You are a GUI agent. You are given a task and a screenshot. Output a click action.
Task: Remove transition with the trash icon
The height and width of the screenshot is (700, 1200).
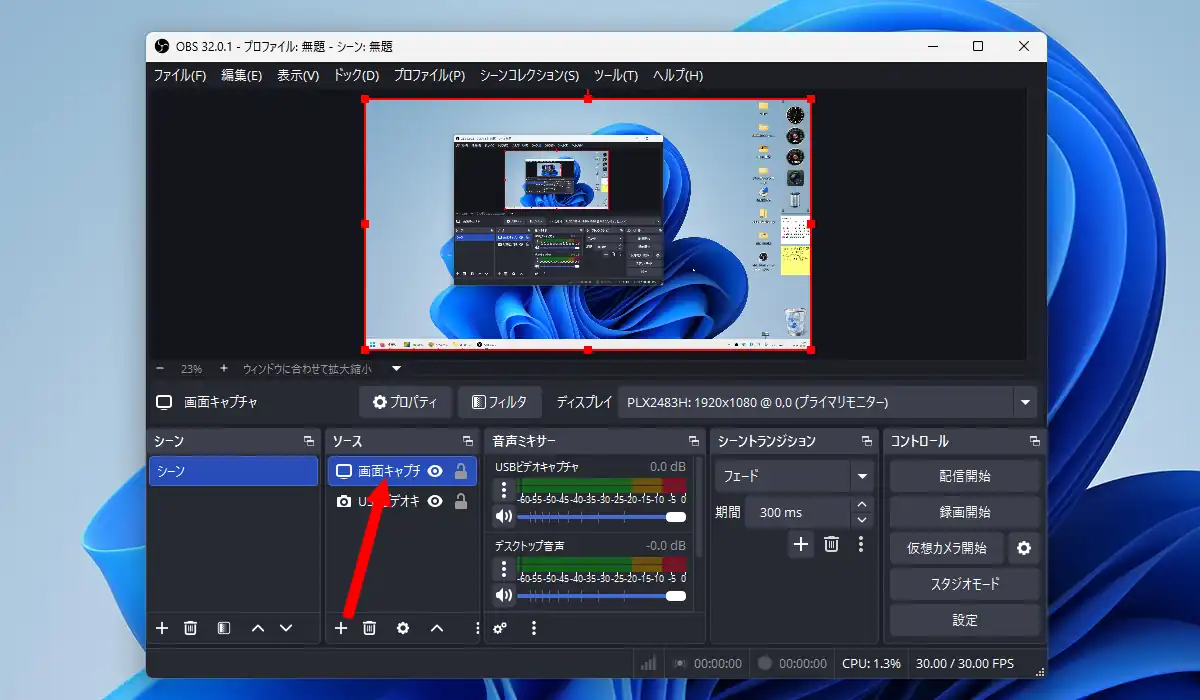(831, 544)
